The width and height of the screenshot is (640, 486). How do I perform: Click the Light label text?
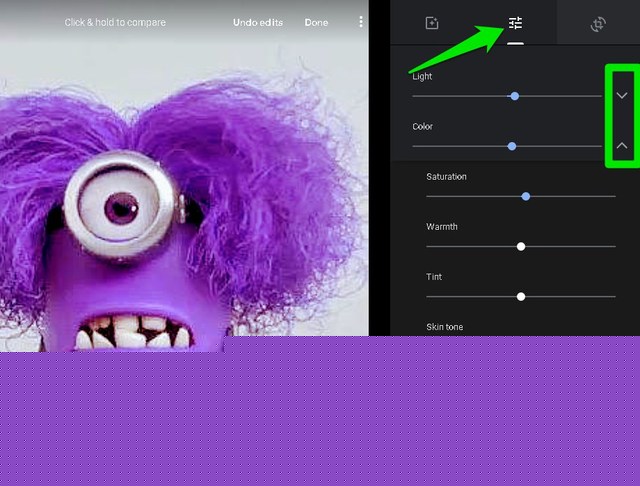[x=422, y=76]
